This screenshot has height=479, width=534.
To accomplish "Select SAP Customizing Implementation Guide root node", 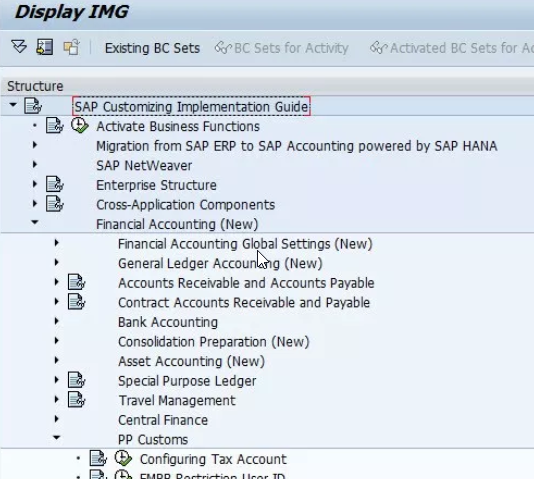I will (x=191, y=107).
